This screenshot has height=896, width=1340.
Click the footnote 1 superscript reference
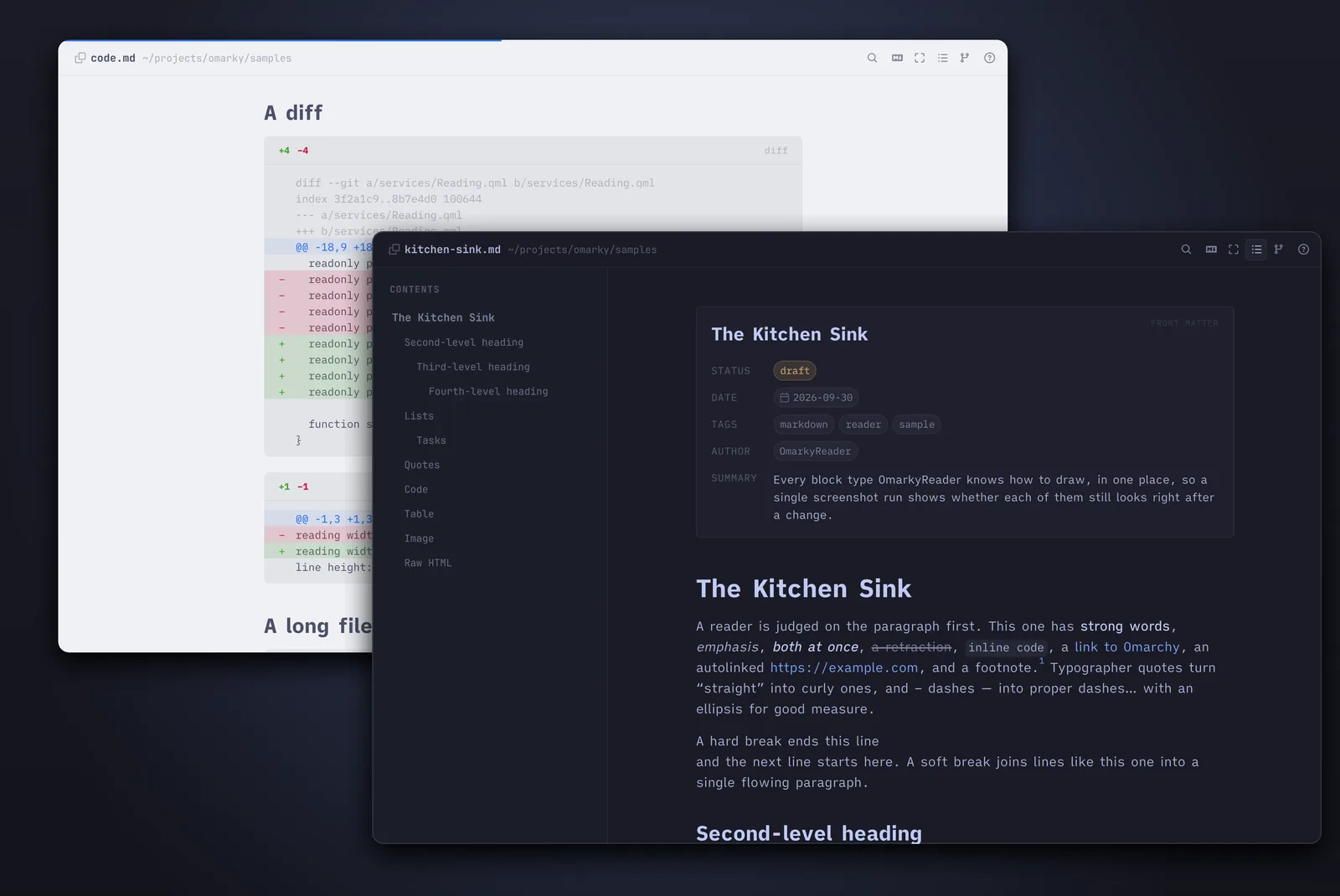point(1042,662)
